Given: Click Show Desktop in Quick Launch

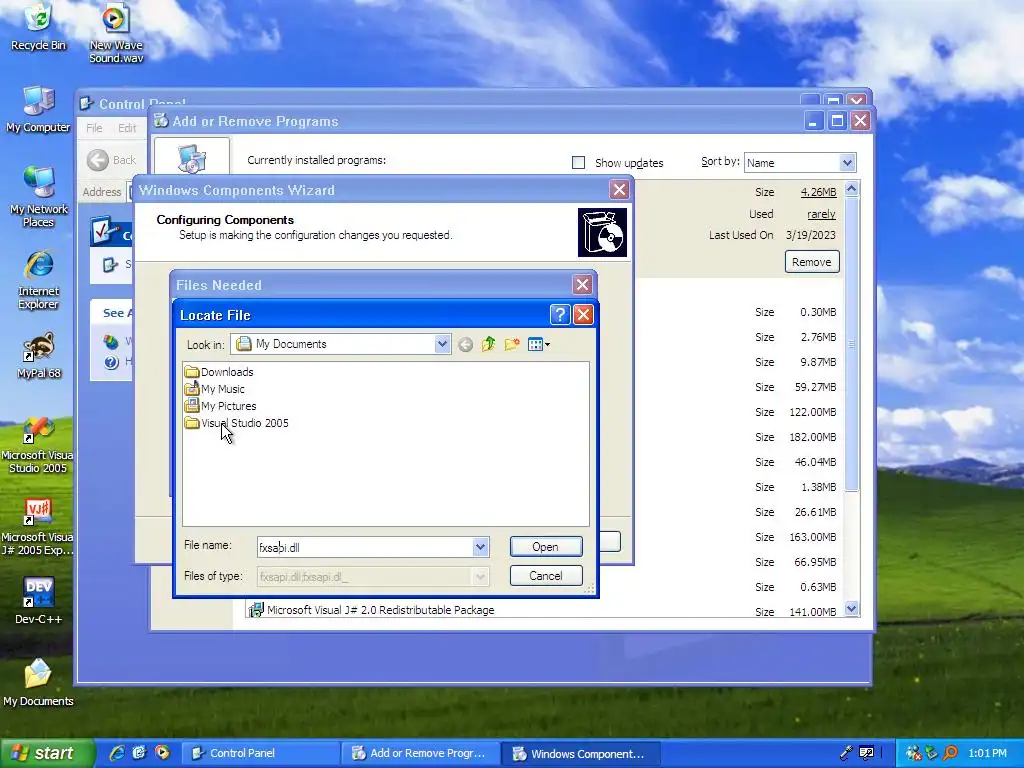Looking at the screenshot, I should point(139,753).
